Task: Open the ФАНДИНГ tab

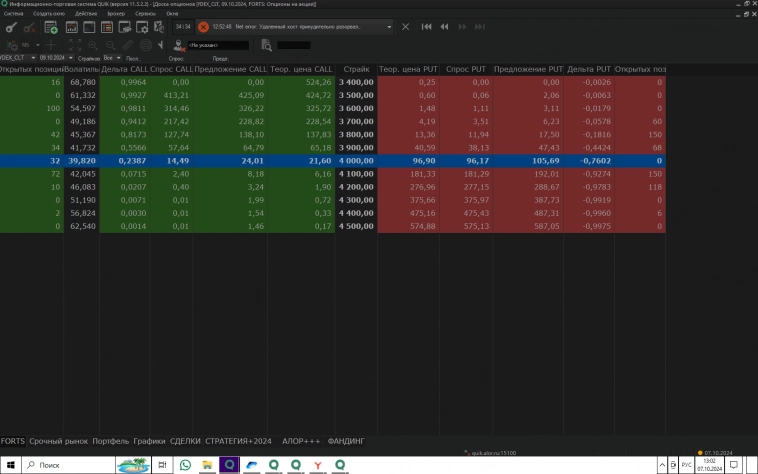Action: click(x=346, y=441)
